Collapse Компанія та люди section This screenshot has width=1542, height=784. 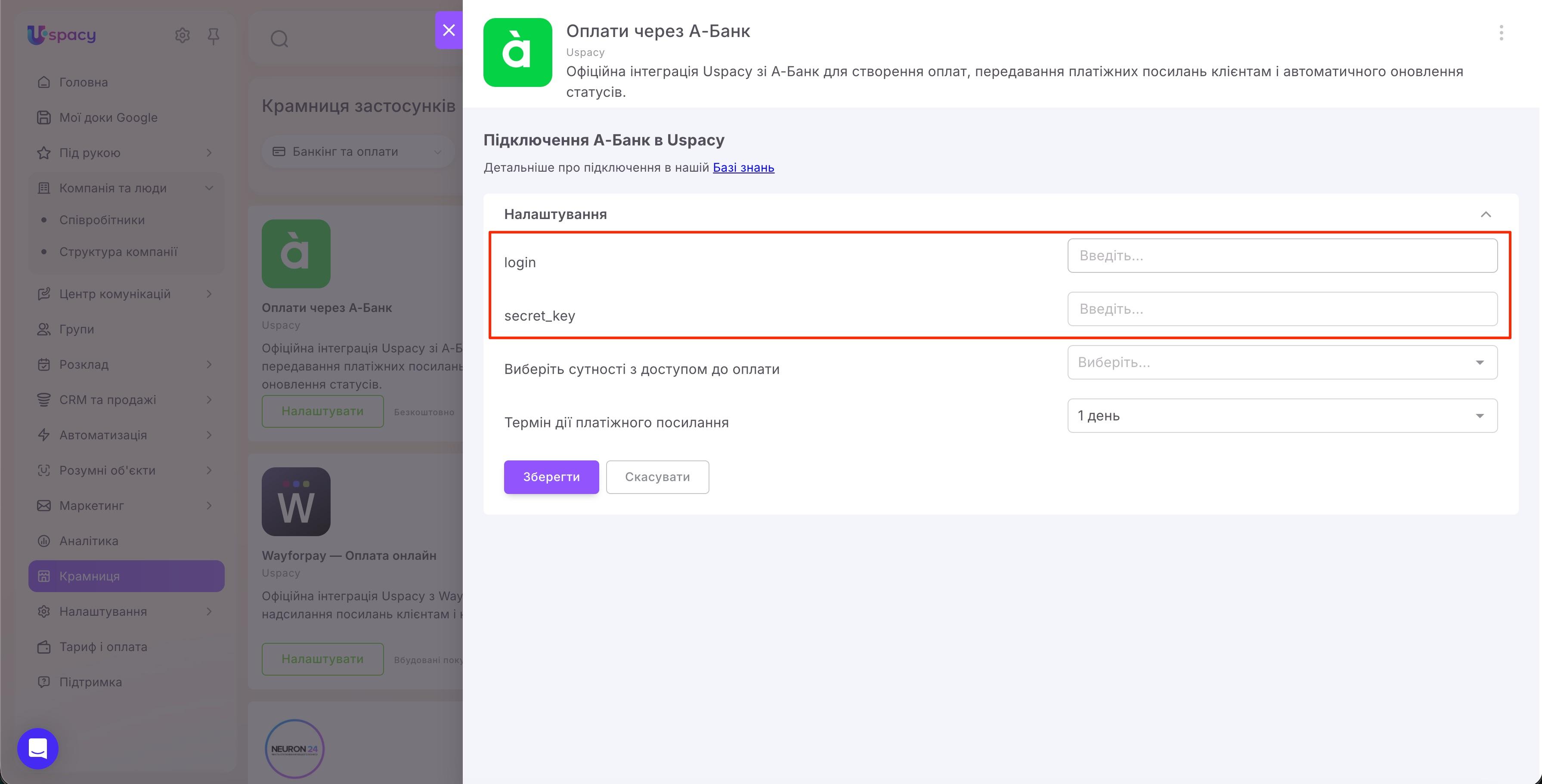pyautogui.click(x=126, y=188)
